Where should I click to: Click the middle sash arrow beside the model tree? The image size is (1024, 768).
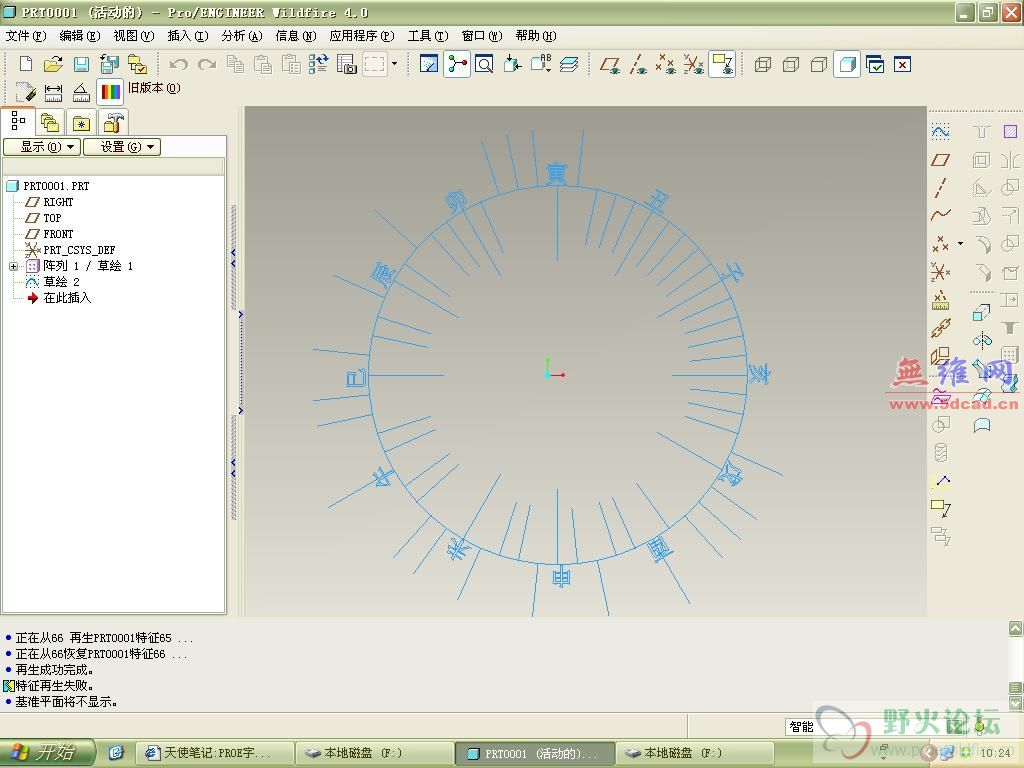pyautogui.click(x=240, y=362)
